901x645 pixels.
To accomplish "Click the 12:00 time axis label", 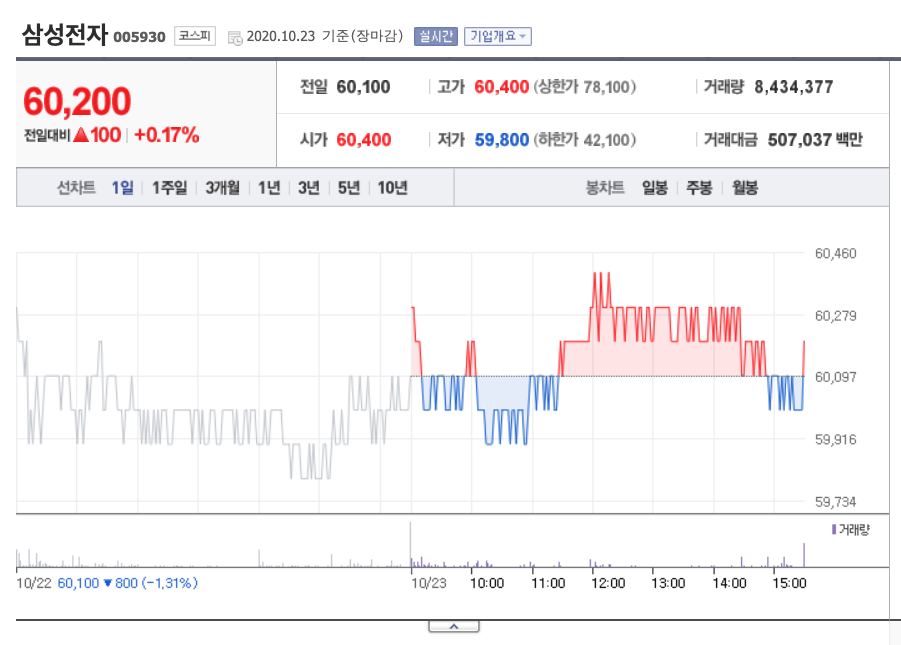I will click(x=608, y=583).
